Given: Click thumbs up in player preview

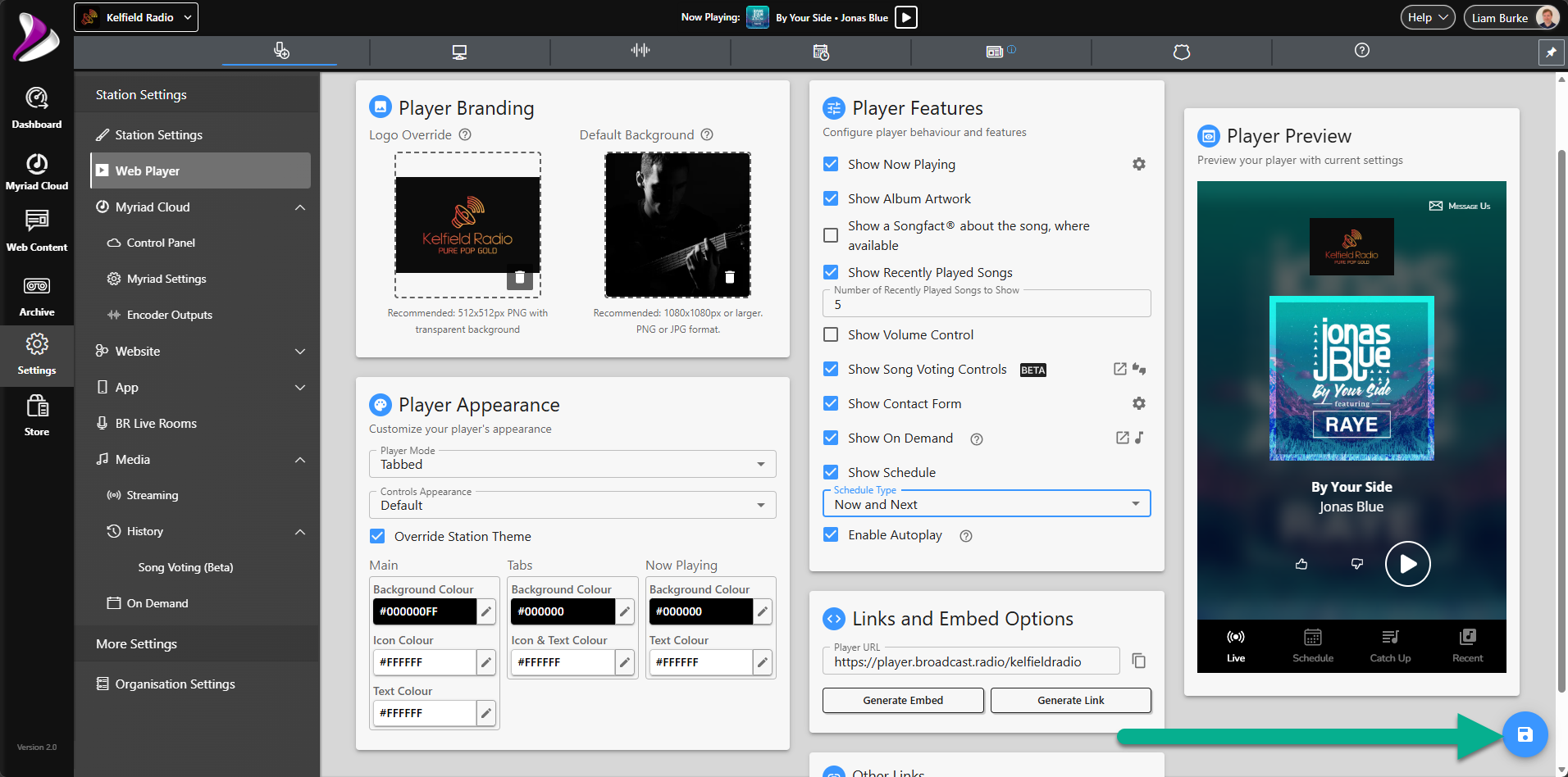Looking at the screenshot, I should point(1301,564).
